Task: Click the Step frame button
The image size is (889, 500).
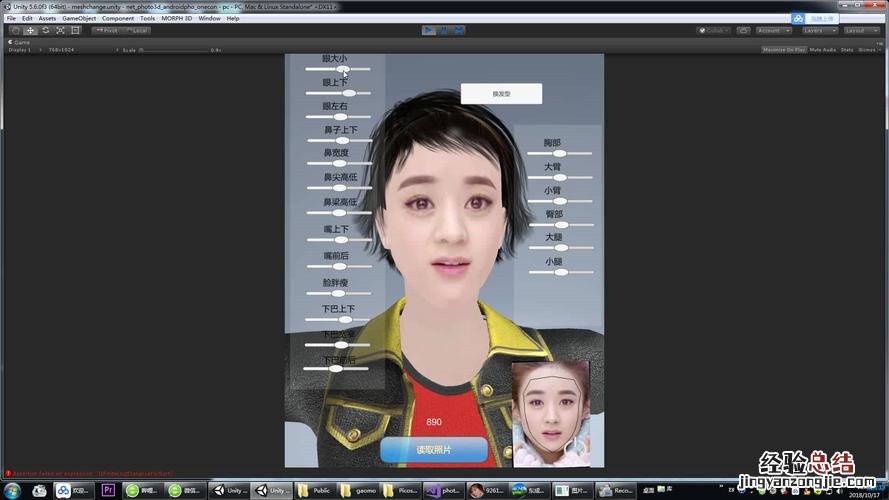Action: [x=459, y=30]
